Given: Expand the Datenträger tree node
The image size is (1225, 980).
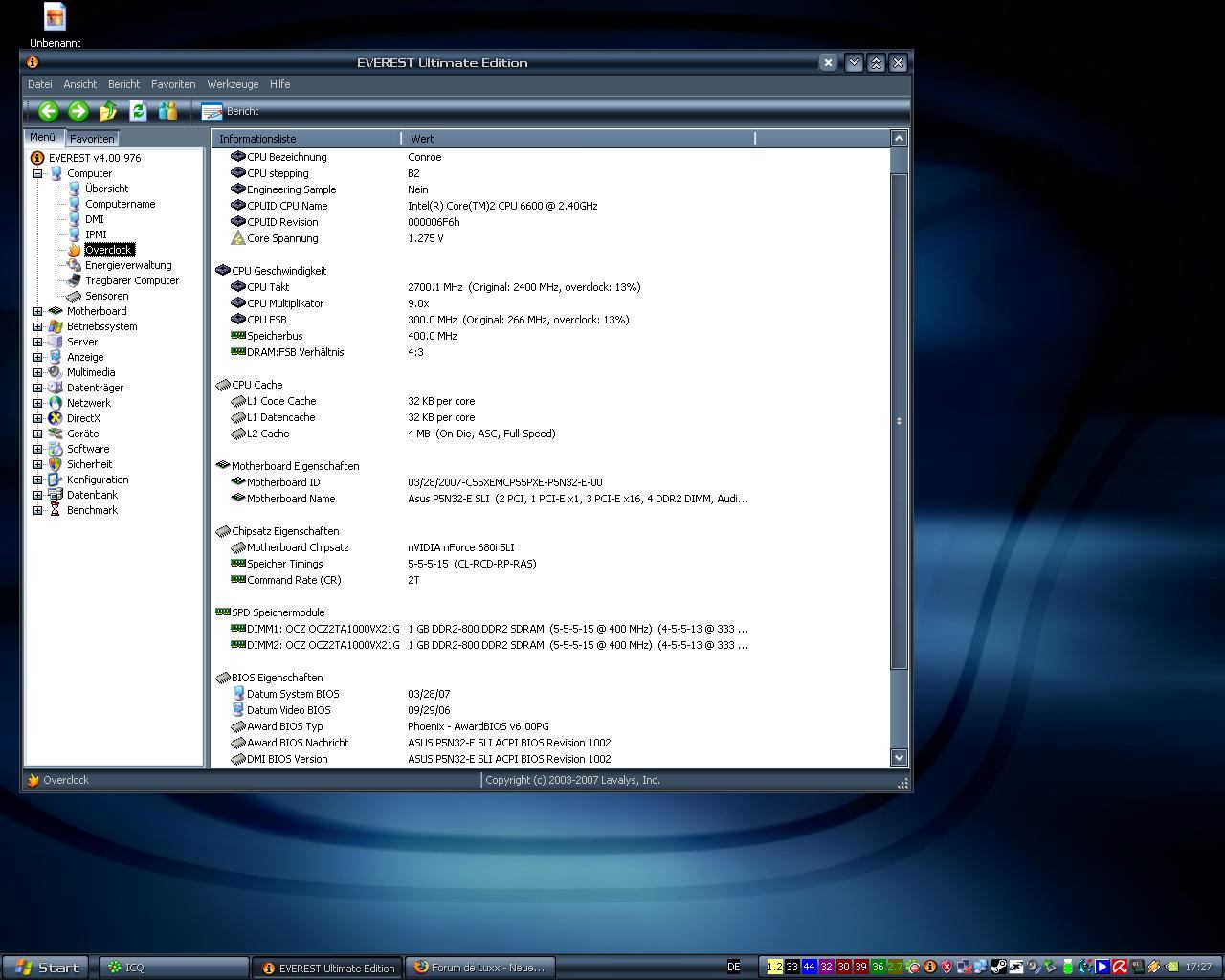Looking at the screenshot, I should [x=37, y=388].
